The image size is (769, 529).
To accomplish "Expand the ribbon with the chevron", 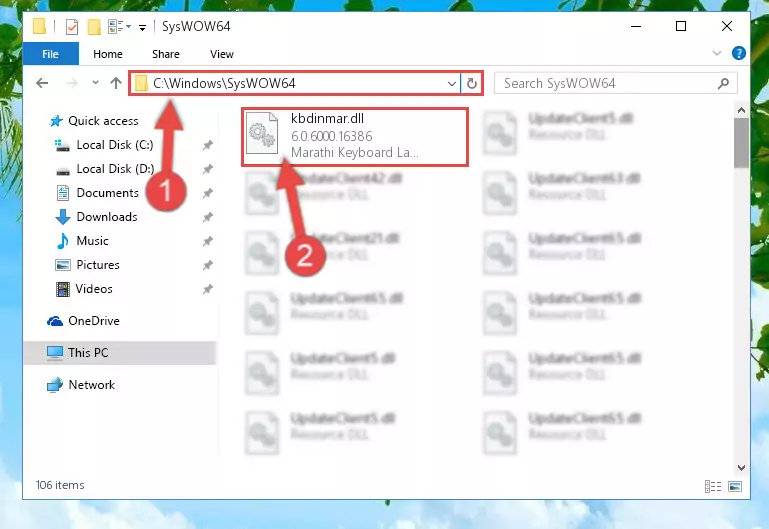I will tap(717, 53).
